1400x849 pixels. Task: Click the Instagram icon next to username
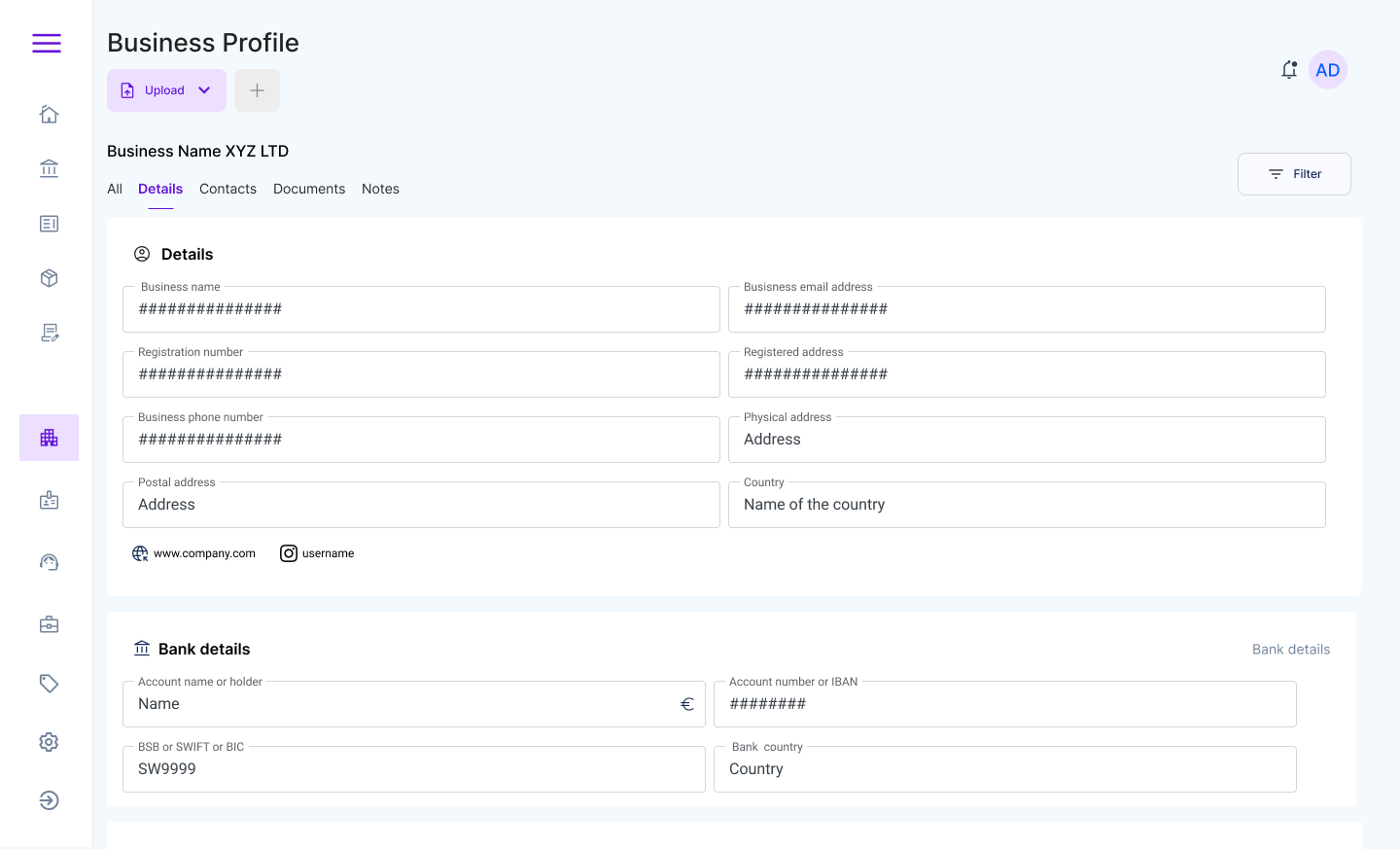[289, 552]
